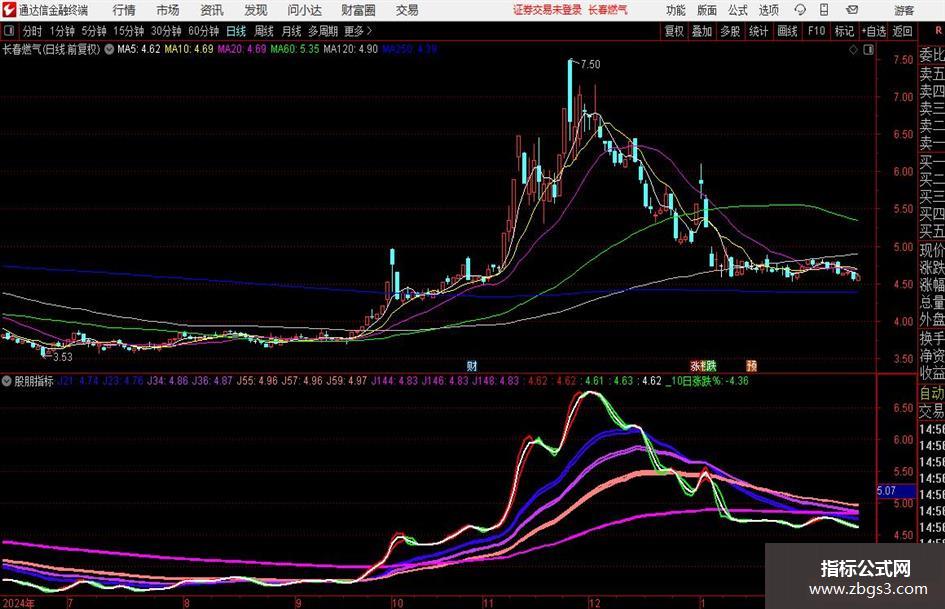Viewport: 945px width, 609px height.
Task: Open the 市场 menu
Action: coord(168,10)
